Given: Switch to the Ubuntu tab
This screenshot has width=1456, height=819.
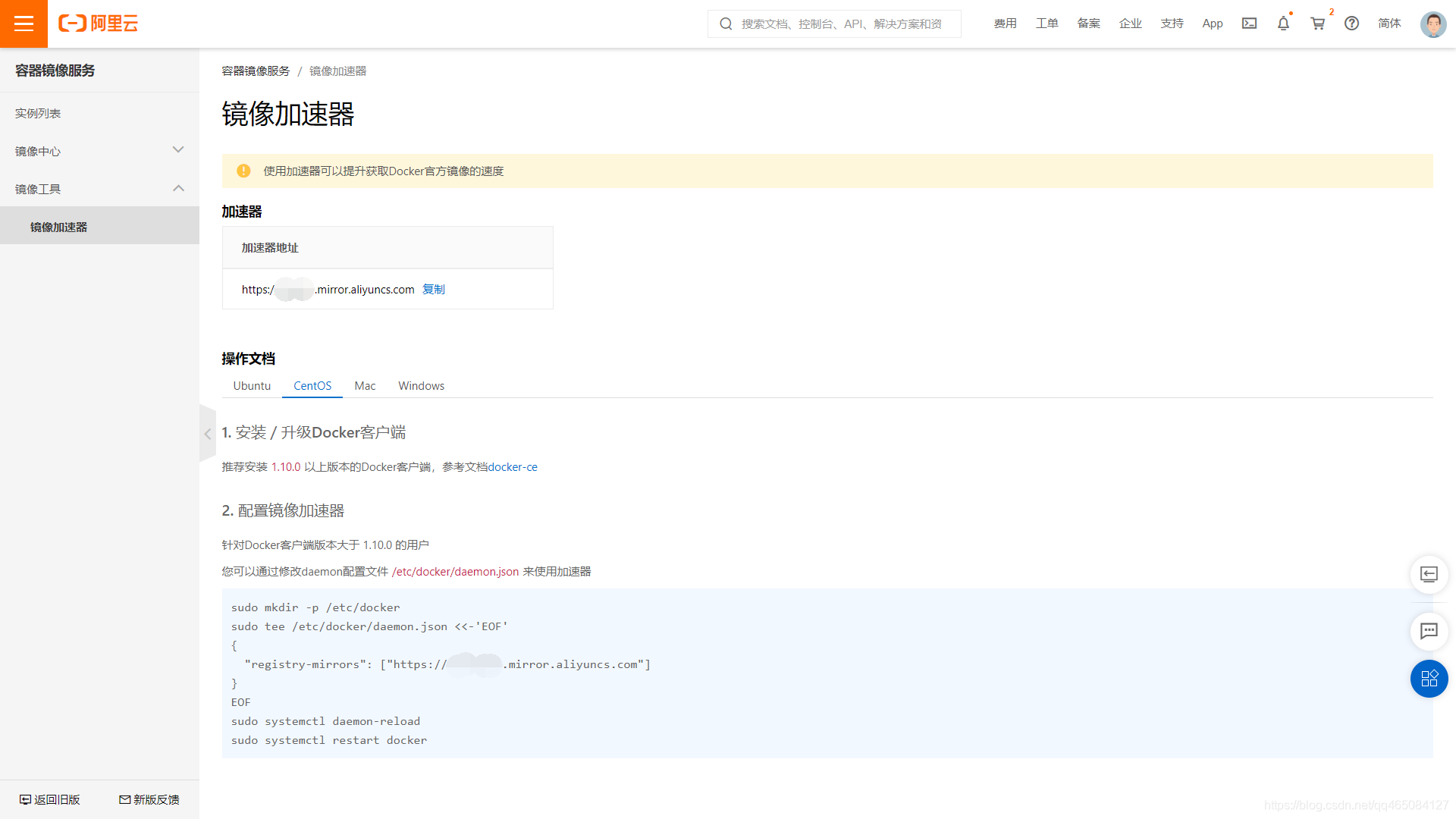Looking at the screenshot, I should point(252,386).
